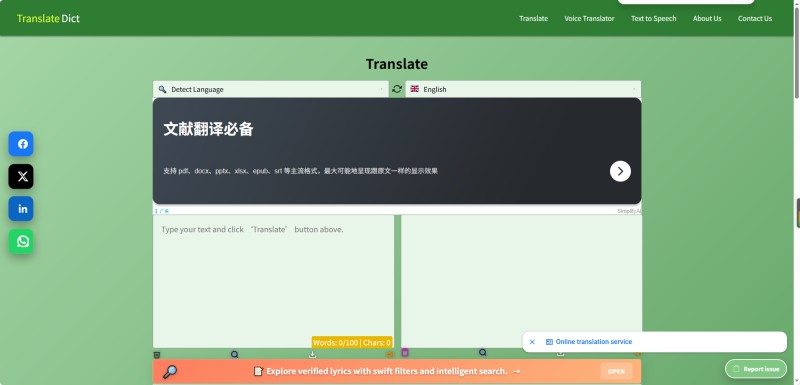Screen dimensions: 800x385
Task: Click the search icon below the output box
Action: pyautogui.click(x=483, y=352)
